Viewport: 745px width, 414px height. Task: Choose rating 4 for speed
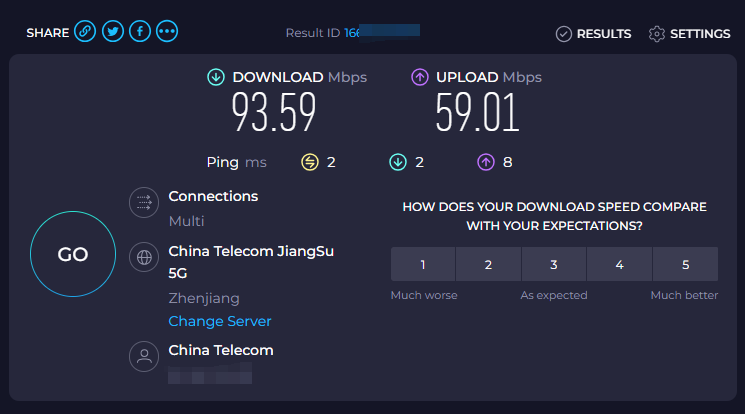point(619,265)
